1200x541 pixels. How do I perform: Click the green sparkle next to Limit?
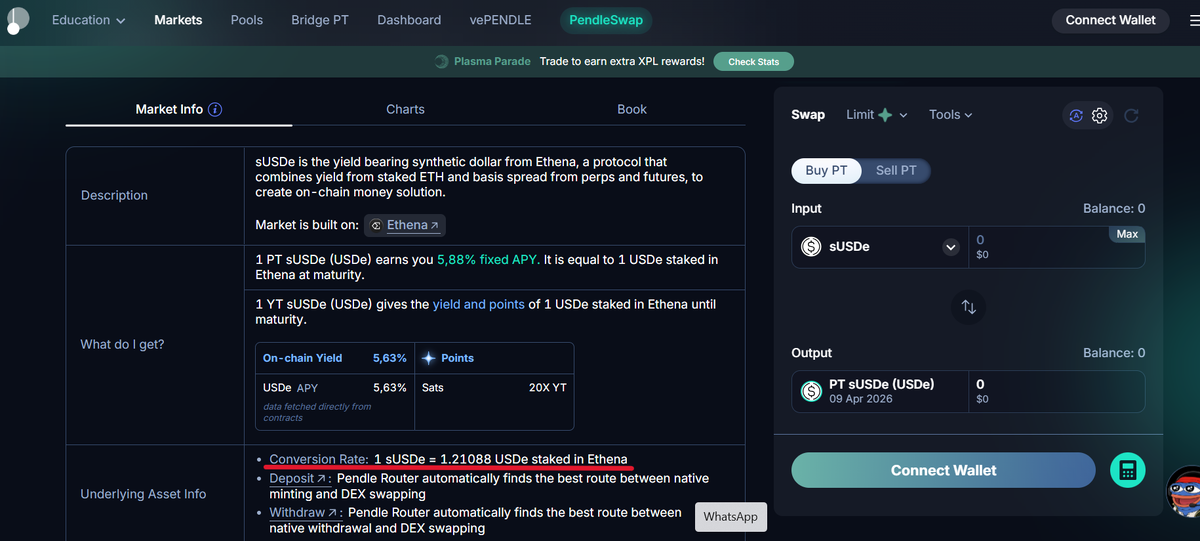coord(885,115)
